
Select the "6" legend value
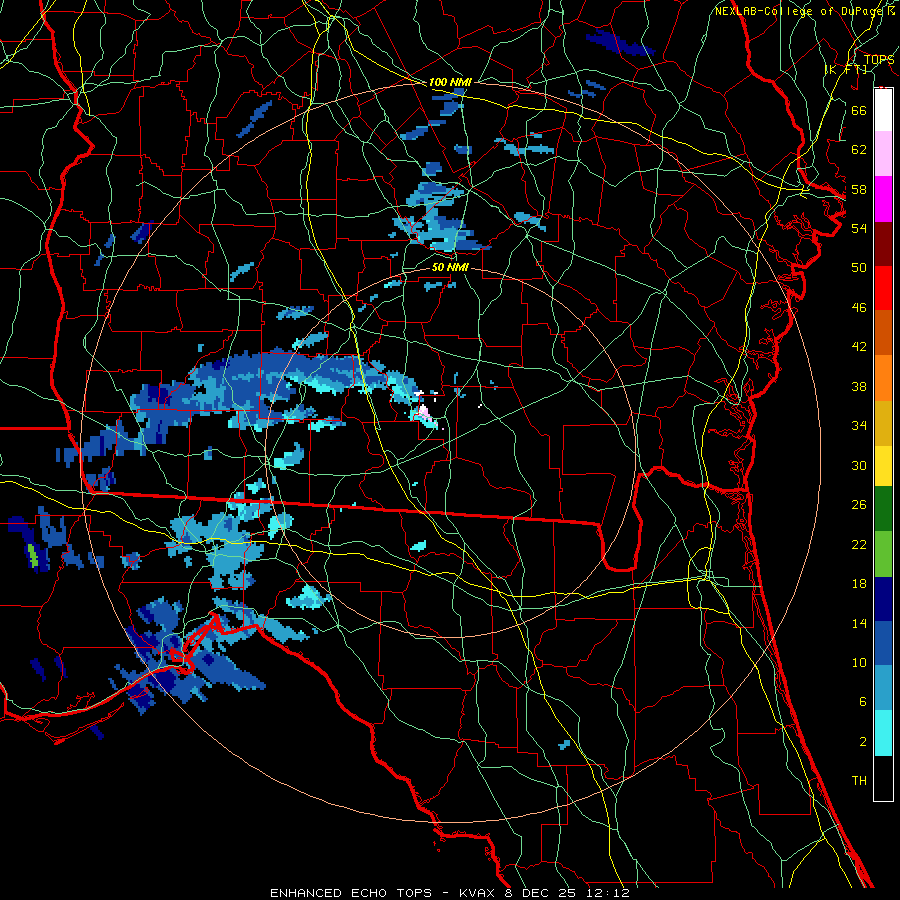862,701
